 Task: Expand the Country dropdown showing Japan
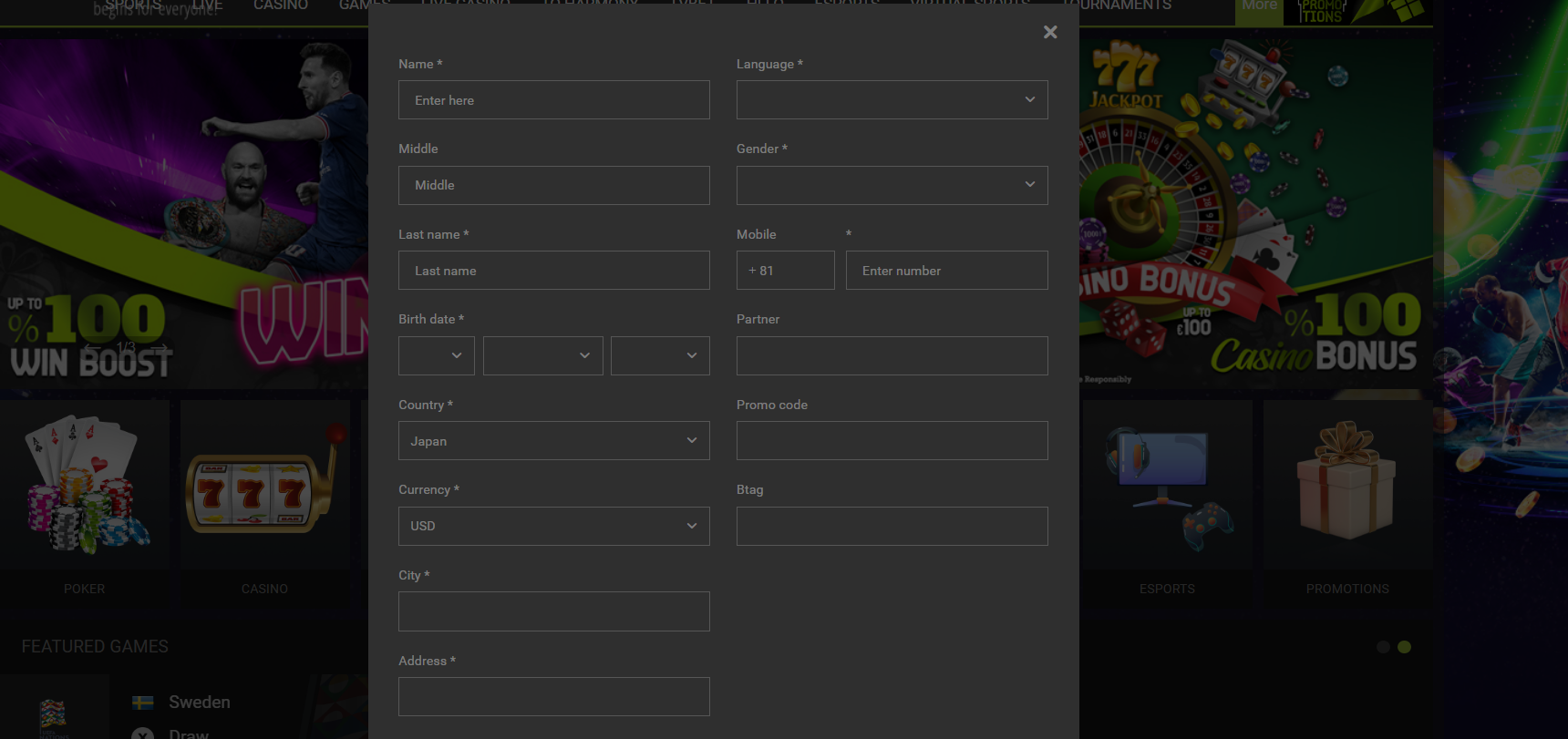coord(553,441)
